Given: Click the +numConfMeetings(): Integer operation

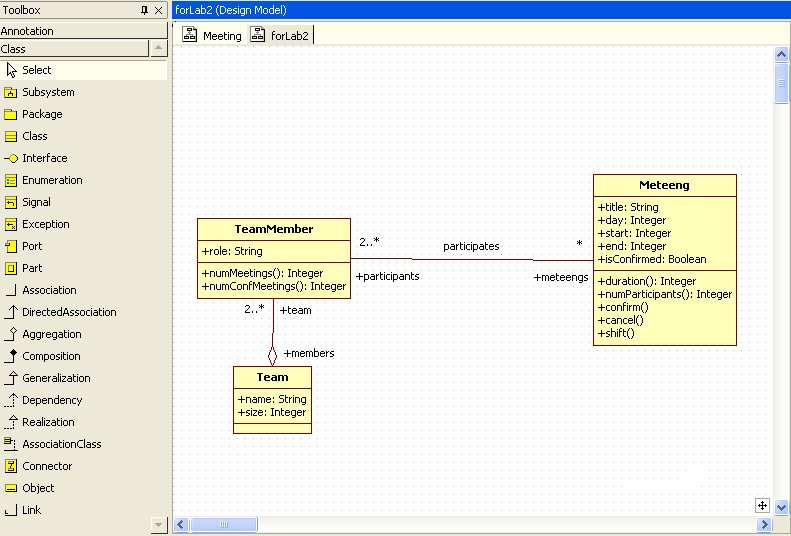Looking at the screenshot, I should coord(274,286).
